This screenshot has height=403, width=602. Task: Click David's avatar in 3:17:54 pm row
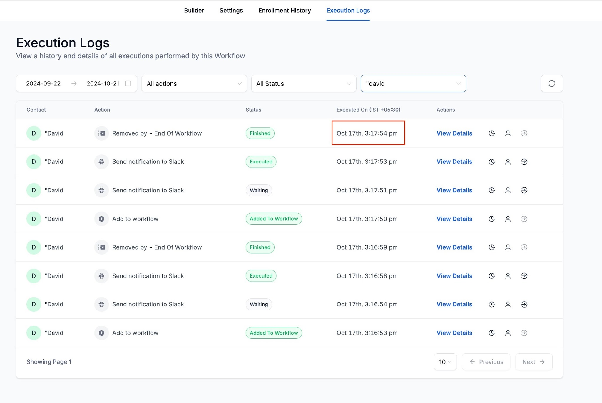point(33,133)
